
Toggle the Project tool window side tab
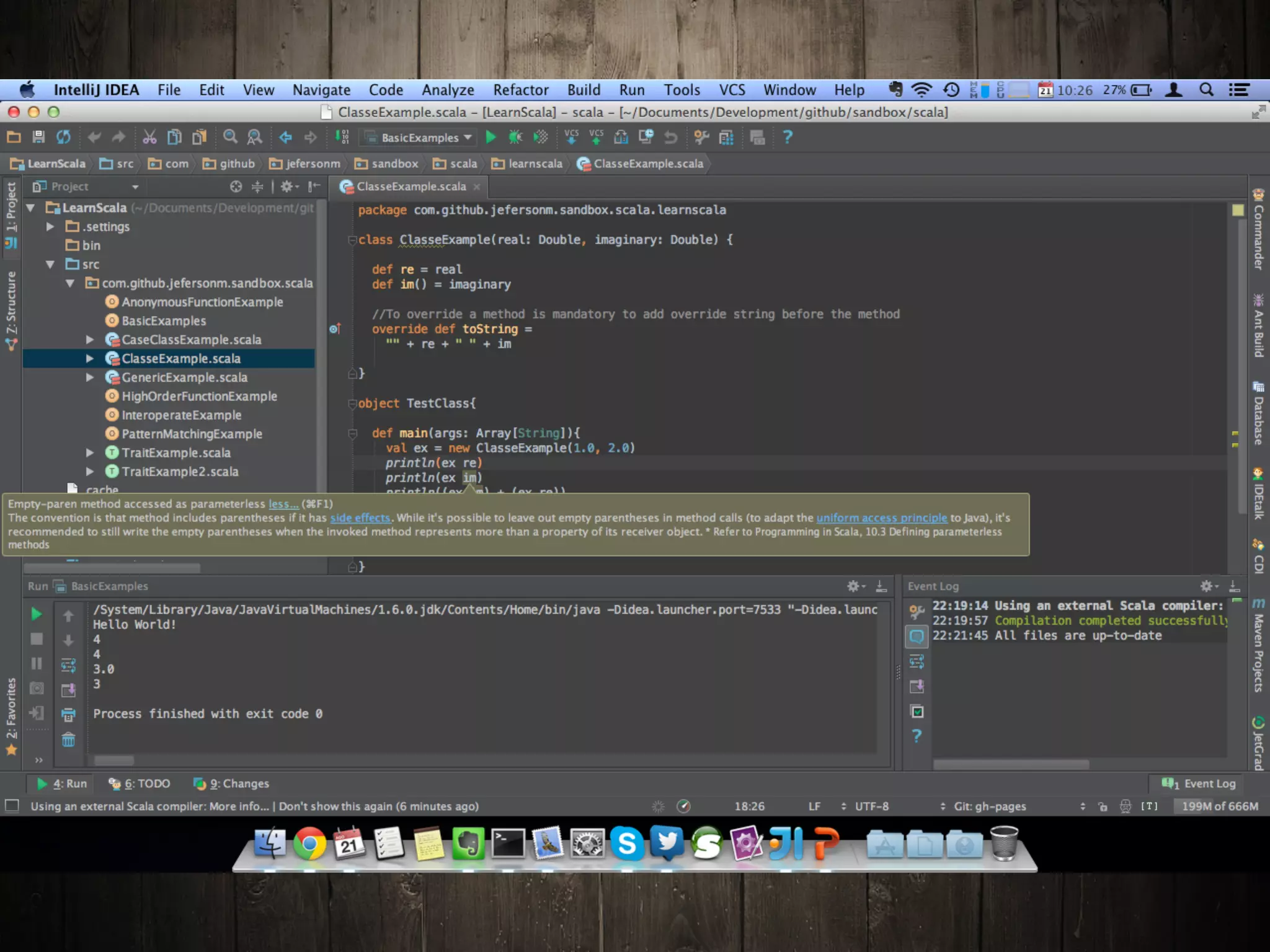pos(11,214)
